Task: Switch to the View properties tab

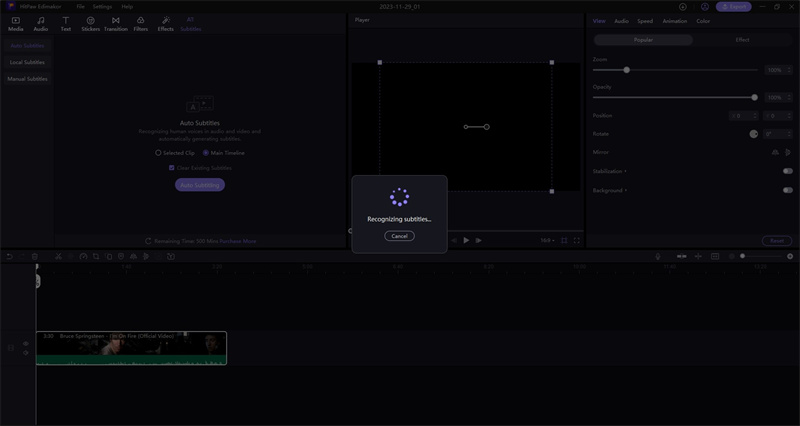Action: [x=599, y=21]
